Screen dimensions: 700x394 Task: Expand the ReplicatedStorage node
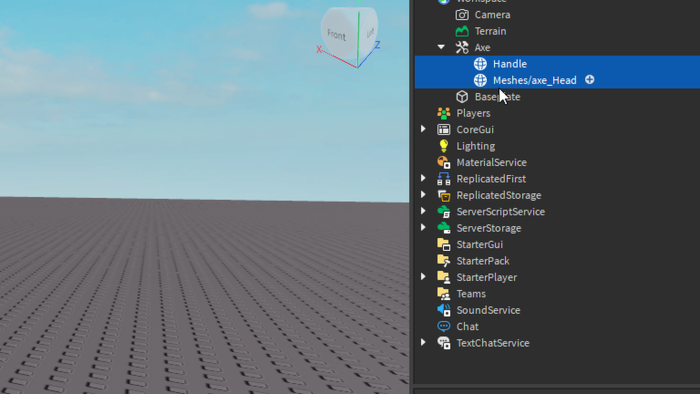point(423,195)
